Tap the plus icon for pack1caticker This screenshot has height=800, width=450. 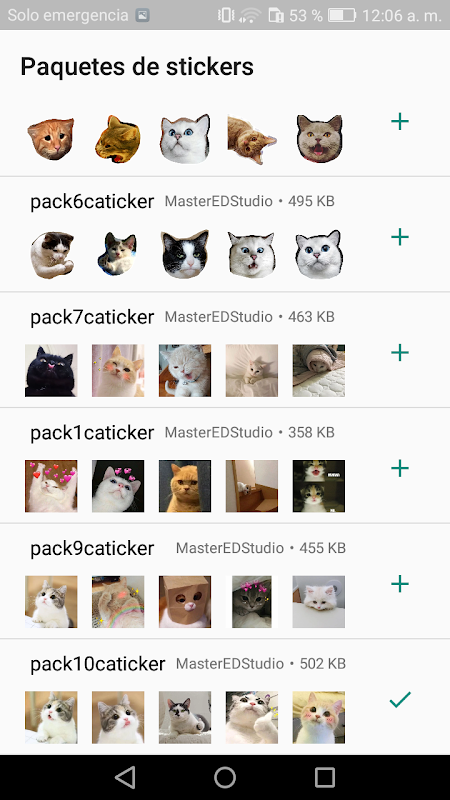pos(400,468)
